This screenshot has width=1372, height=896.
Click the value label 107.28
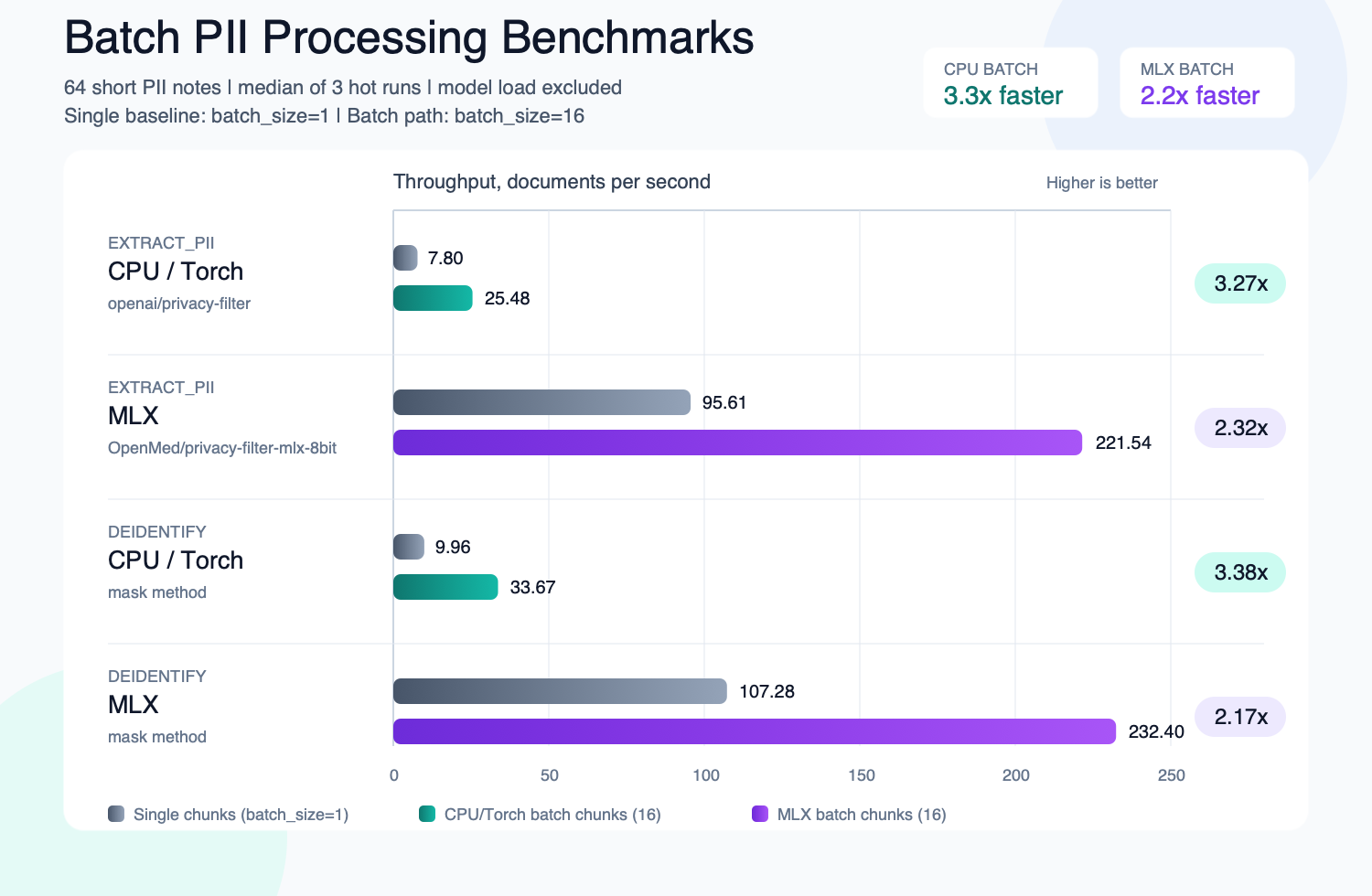(766, 691)
